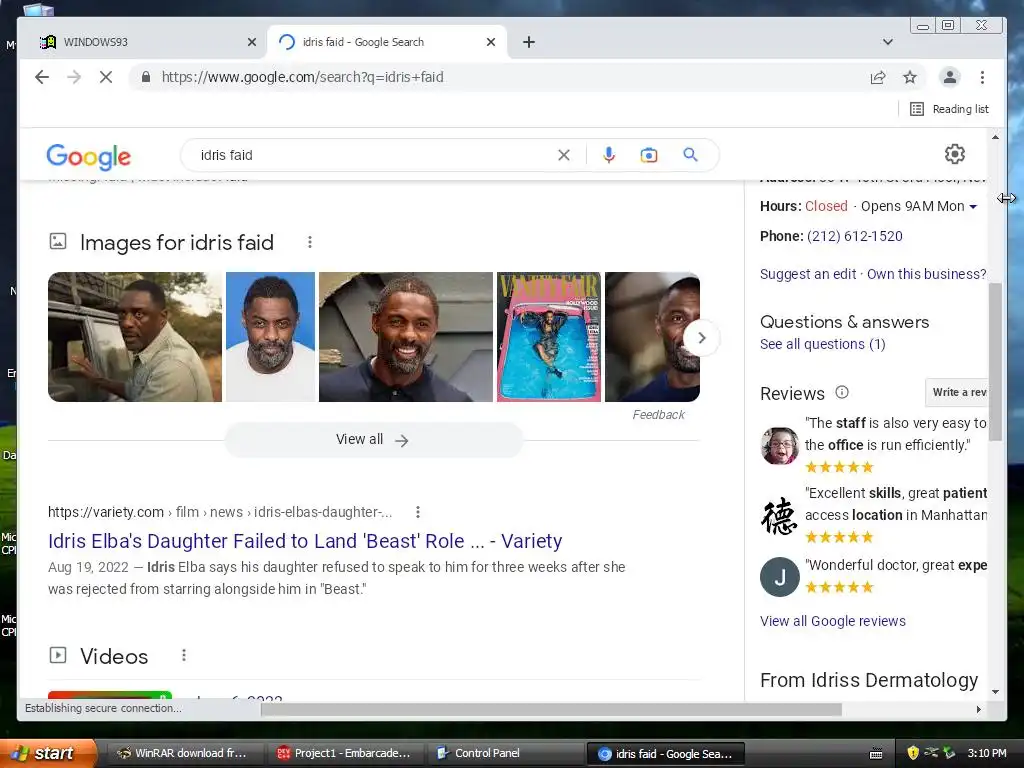The image size is (1024, 768).
Task: Click View all images button
Action: click(374, 440)
